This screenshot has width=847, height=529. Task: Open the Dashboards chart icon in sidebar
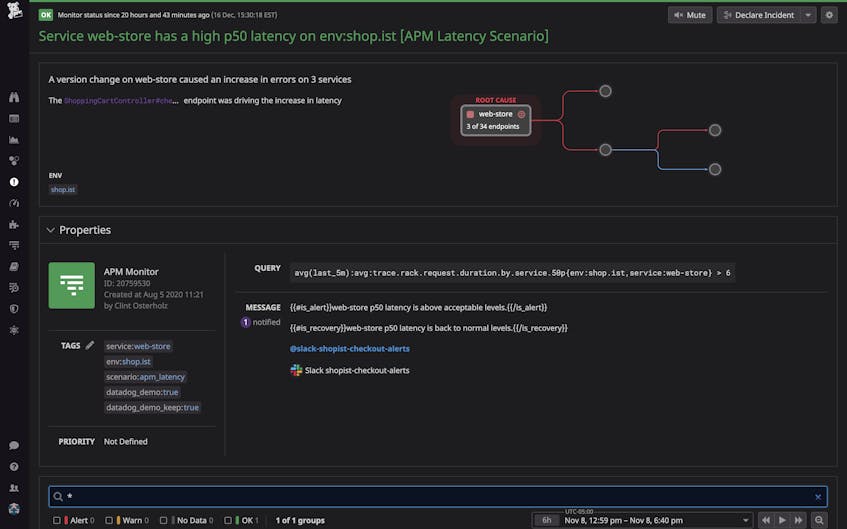point(14,139)
